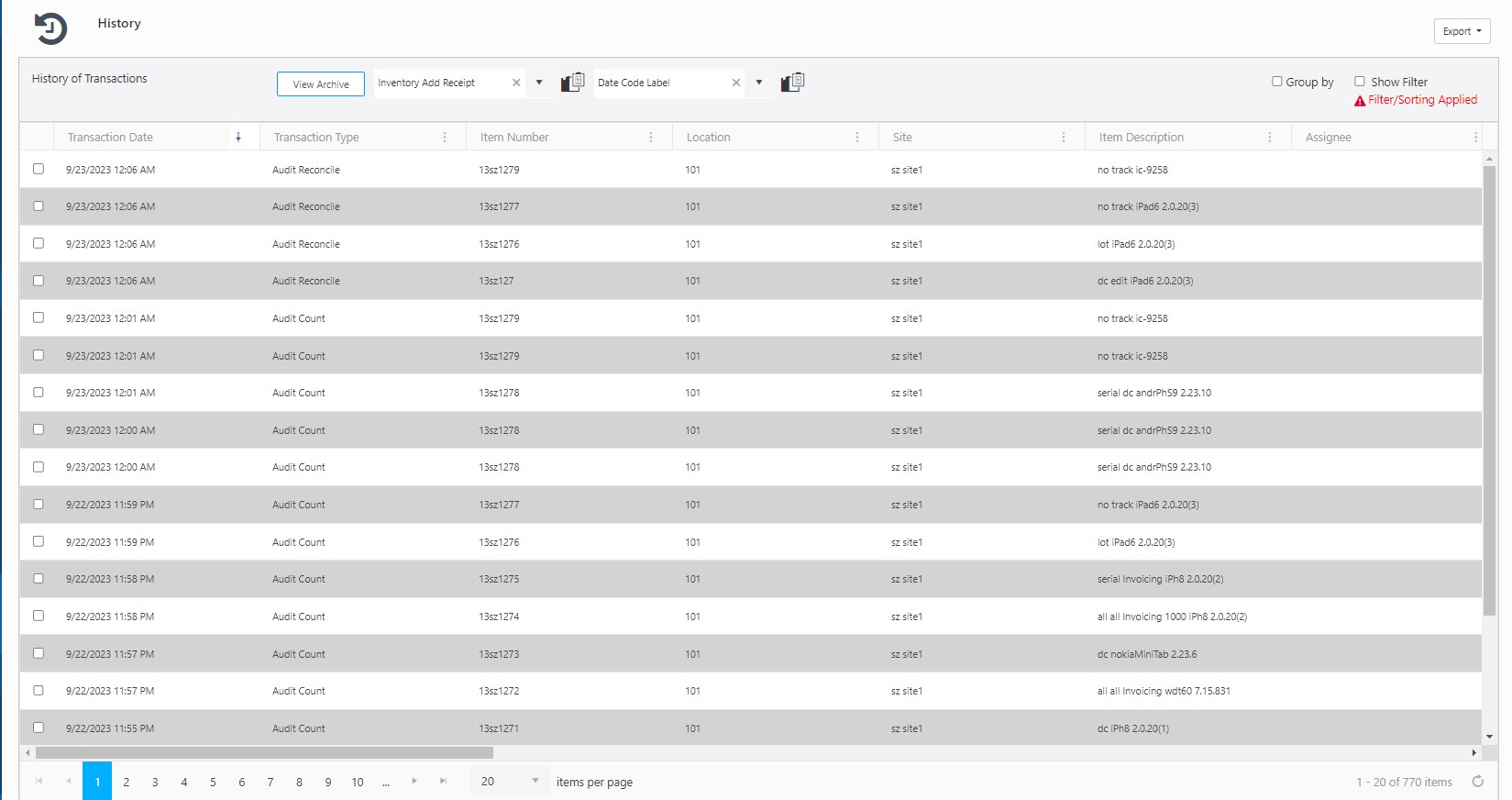Select the first Audit Reconcile row checkbox

39,169
